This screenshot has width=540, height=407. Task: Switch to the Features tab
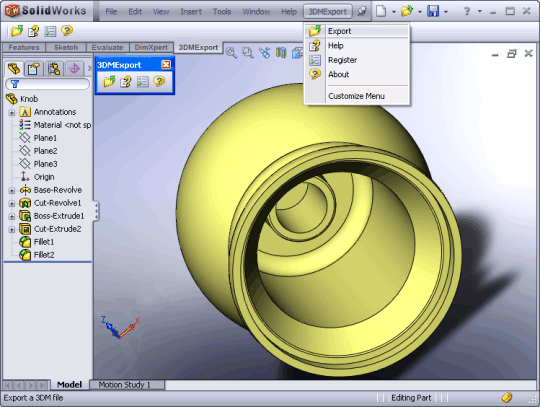pos(24,48)
